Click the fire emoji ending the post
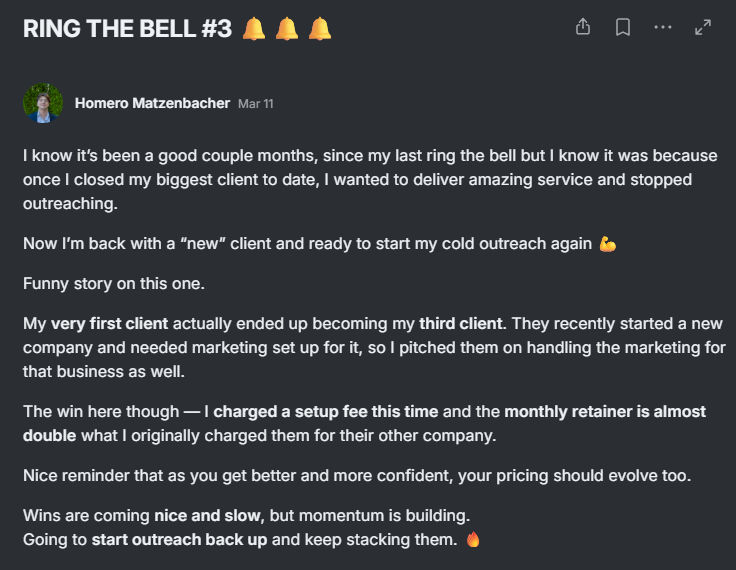The image size is (736, 570). tap(473, 539)
